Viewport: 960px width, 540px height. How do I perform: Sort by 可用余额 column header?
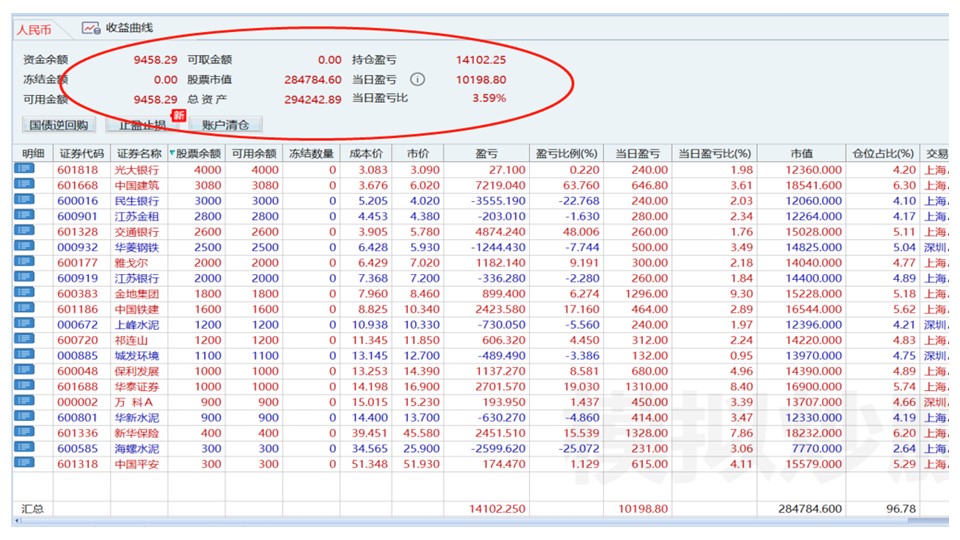254,153
